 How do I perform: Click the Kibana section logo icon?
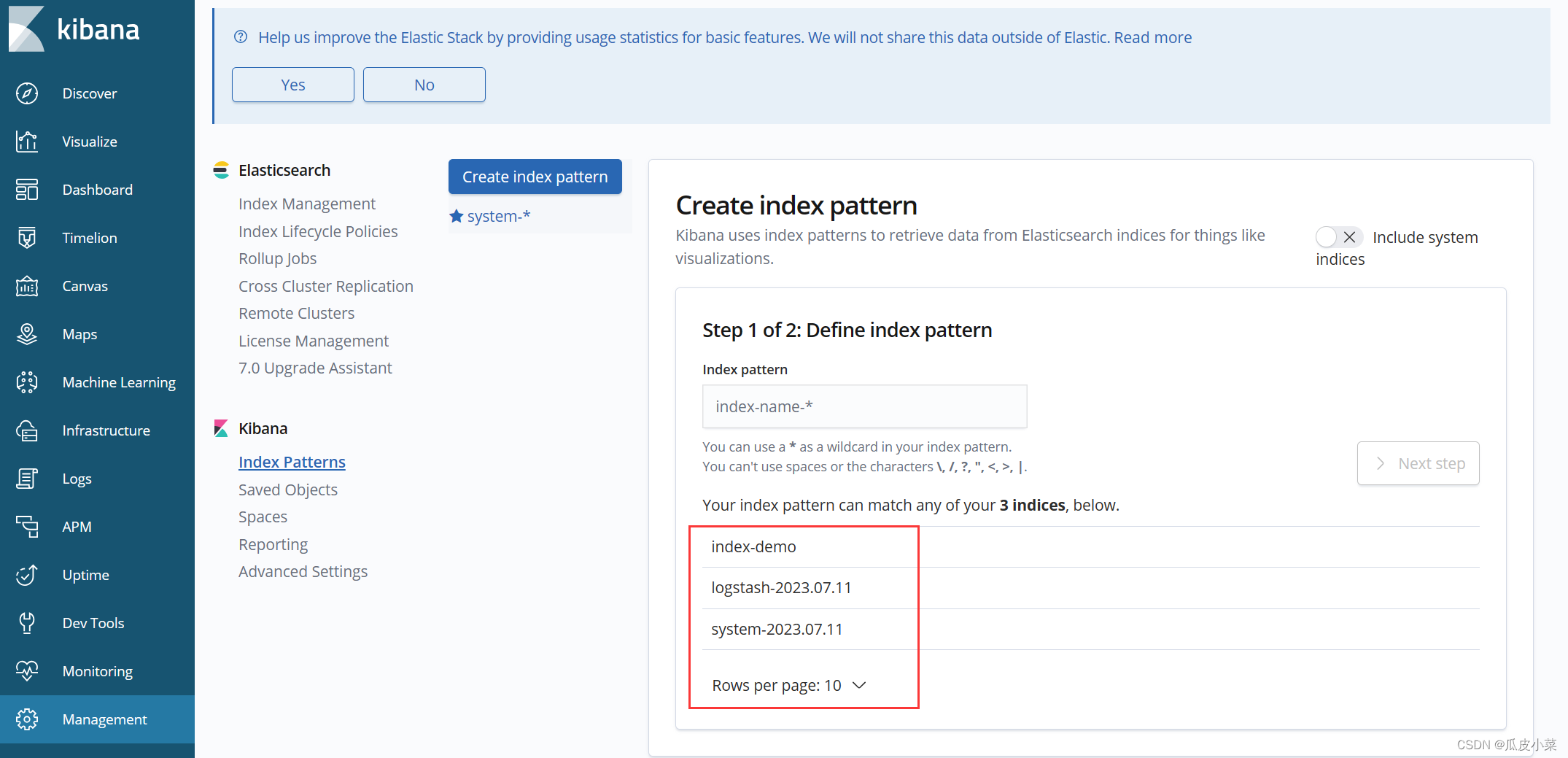point(221,428)
